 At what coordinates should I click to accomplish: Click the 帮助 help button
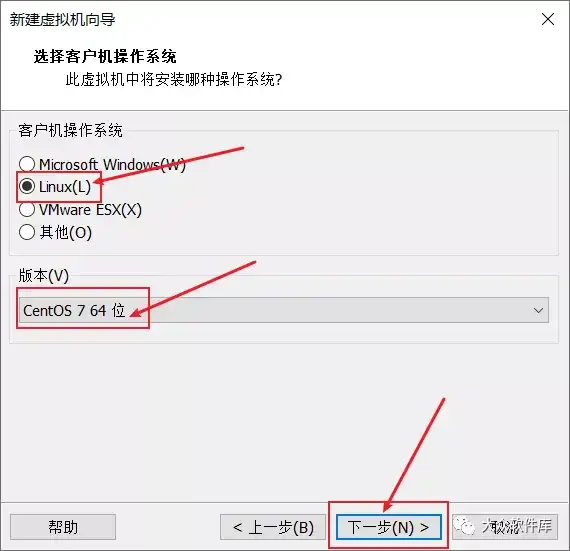[x=63, y=527]
